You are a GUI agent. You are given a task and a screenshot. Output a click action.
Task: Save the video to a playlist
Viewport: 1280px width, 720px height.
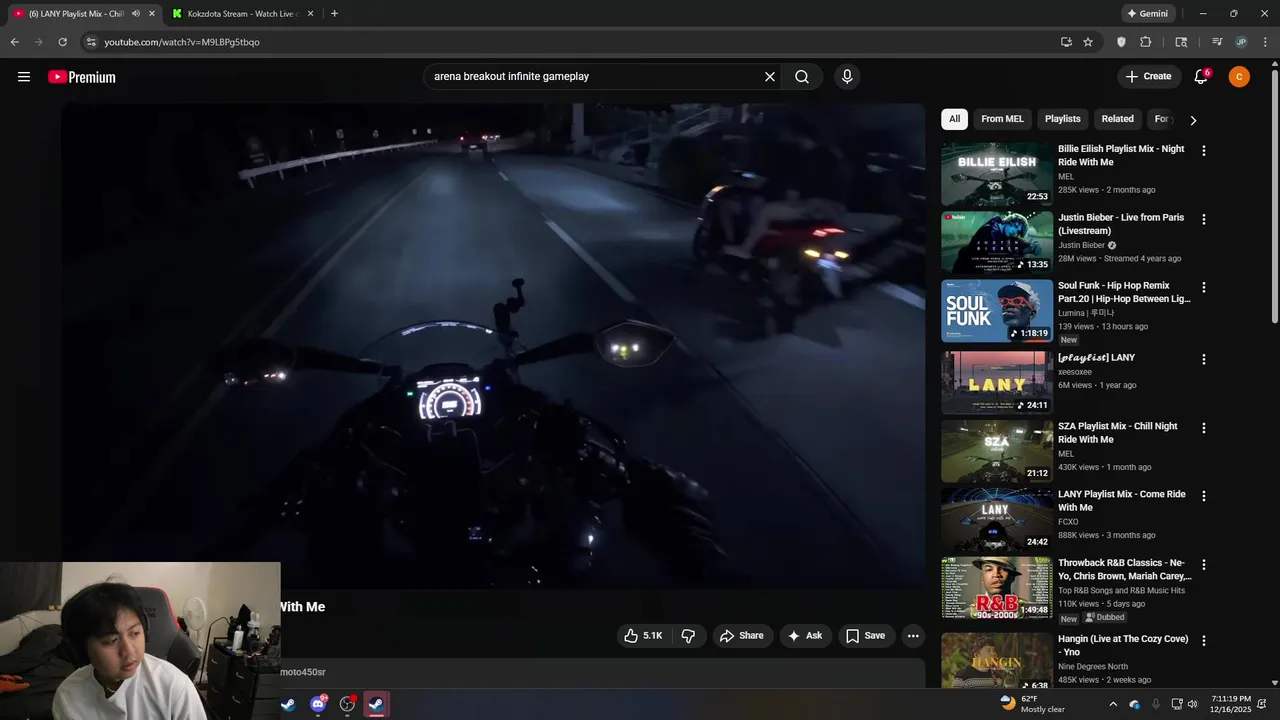pyautogui.click(x=865, y=636)
